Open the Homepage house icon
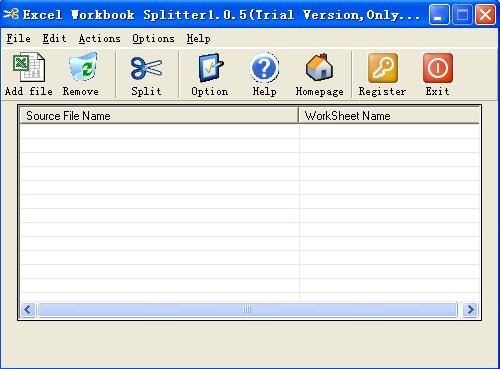The image size is (500, 369). 319,67
